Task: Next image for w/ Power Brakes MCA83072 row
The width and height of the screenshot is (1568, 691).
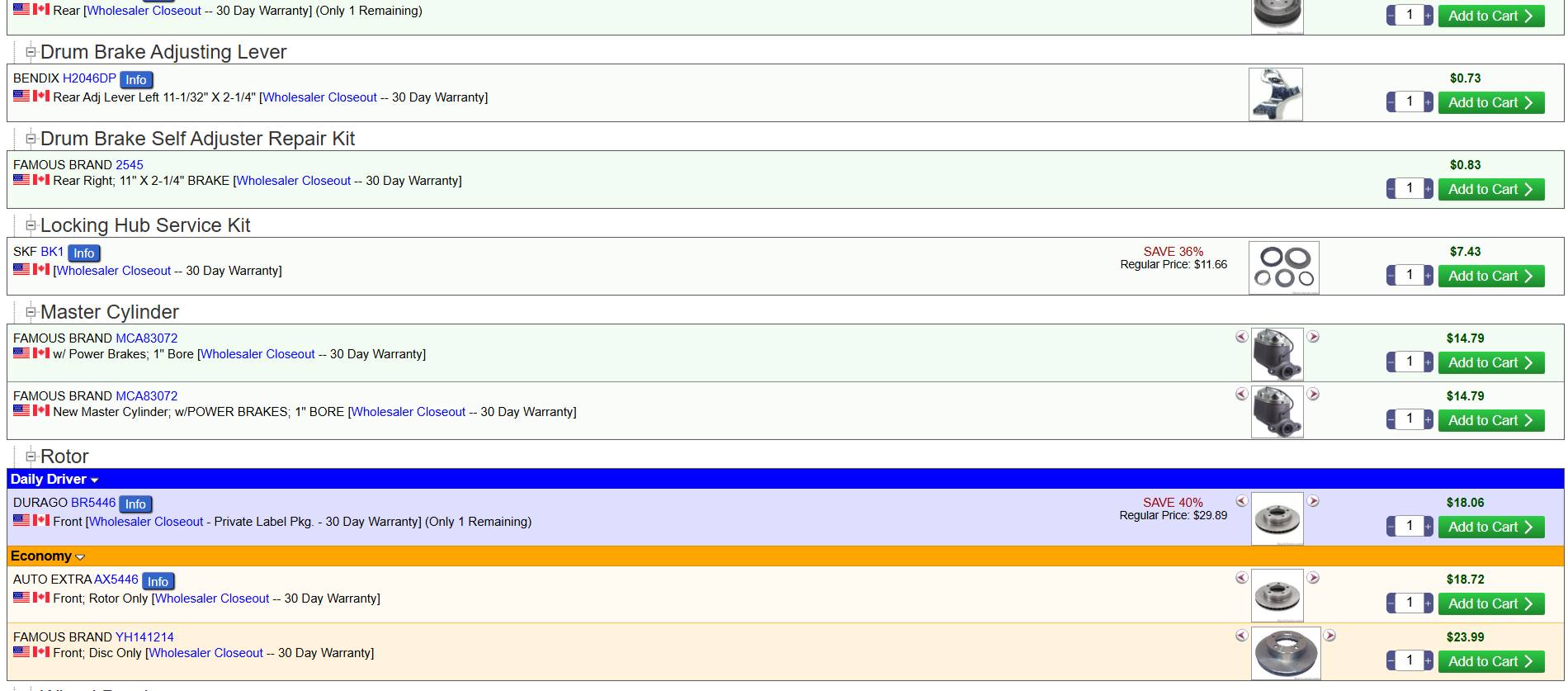Action: click(x=1313, y=337)
